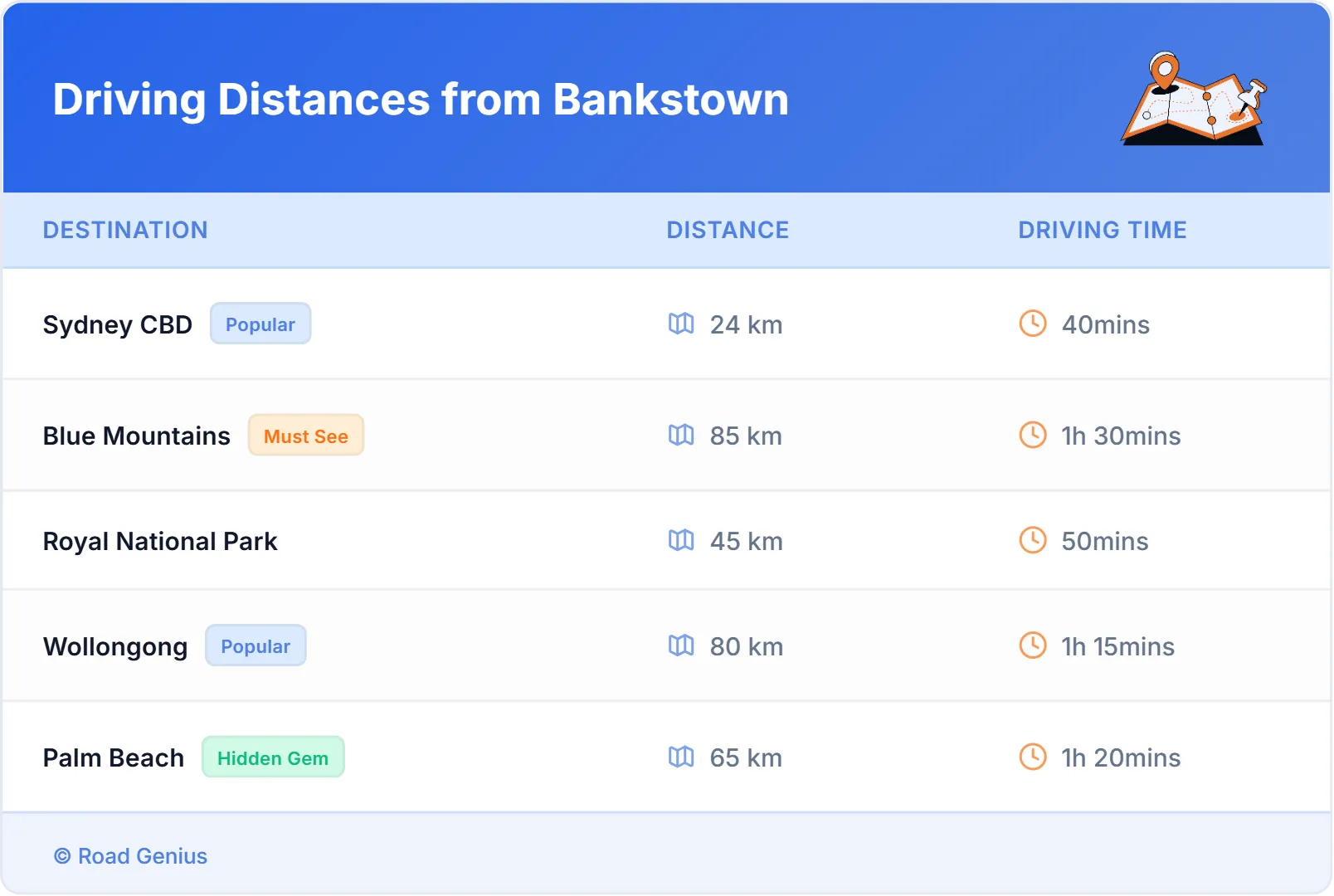Select the Wollongong destination name
Screen dimensions: 1334x896
point(115,646)
